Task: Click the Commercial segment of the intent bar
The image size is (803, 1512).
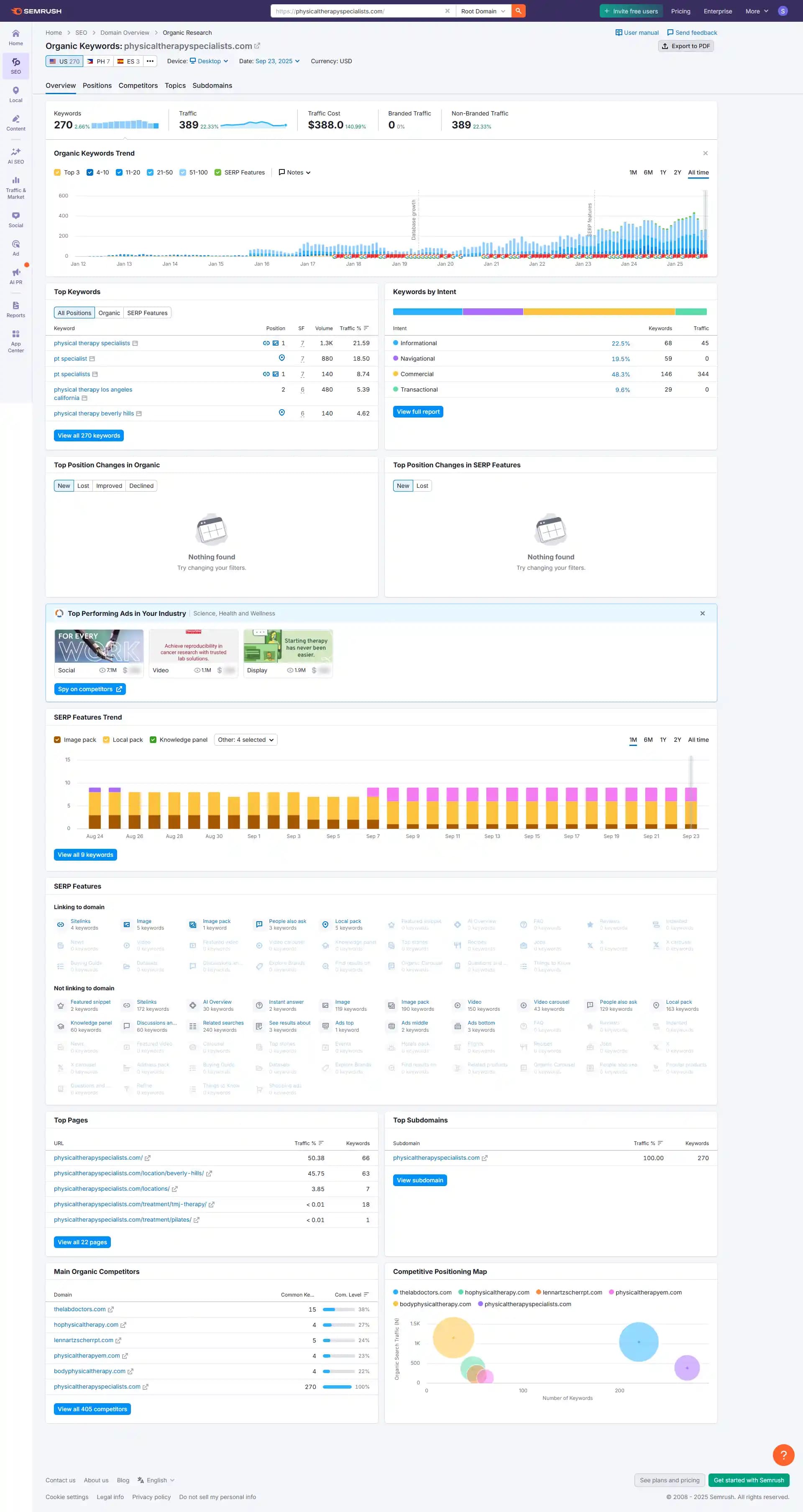Action: (x=598, y=312)
